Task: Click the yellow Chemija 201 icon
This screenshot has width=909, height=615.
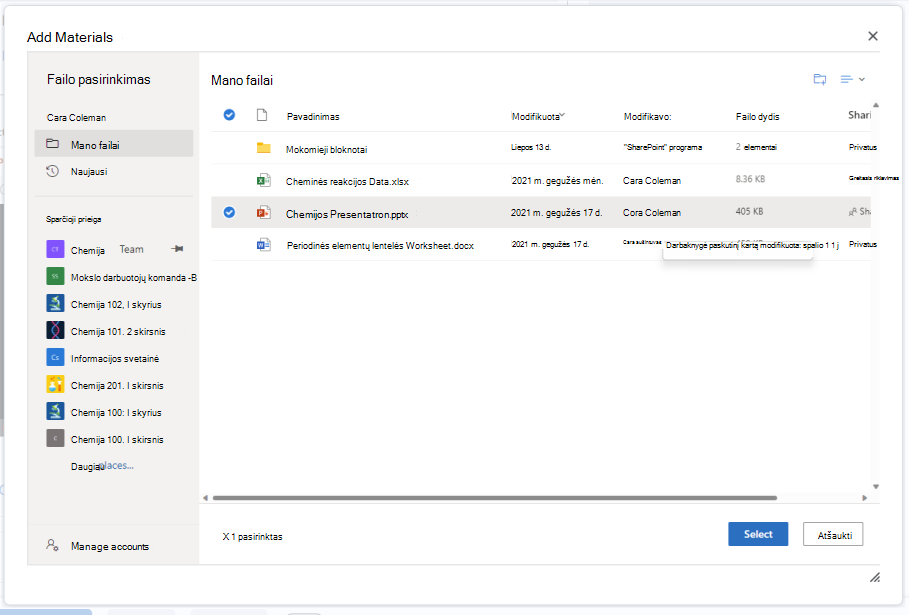Action: tap(55, 384)
